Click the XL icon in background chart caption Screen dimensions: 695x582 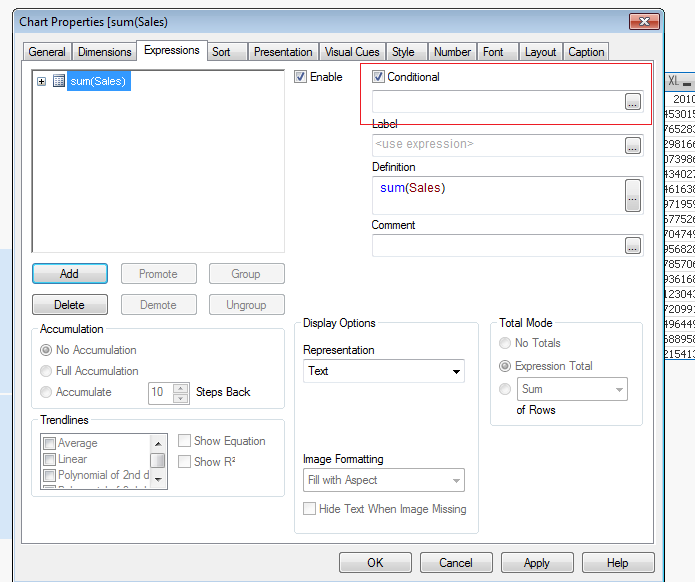click(x=673, y=81)
